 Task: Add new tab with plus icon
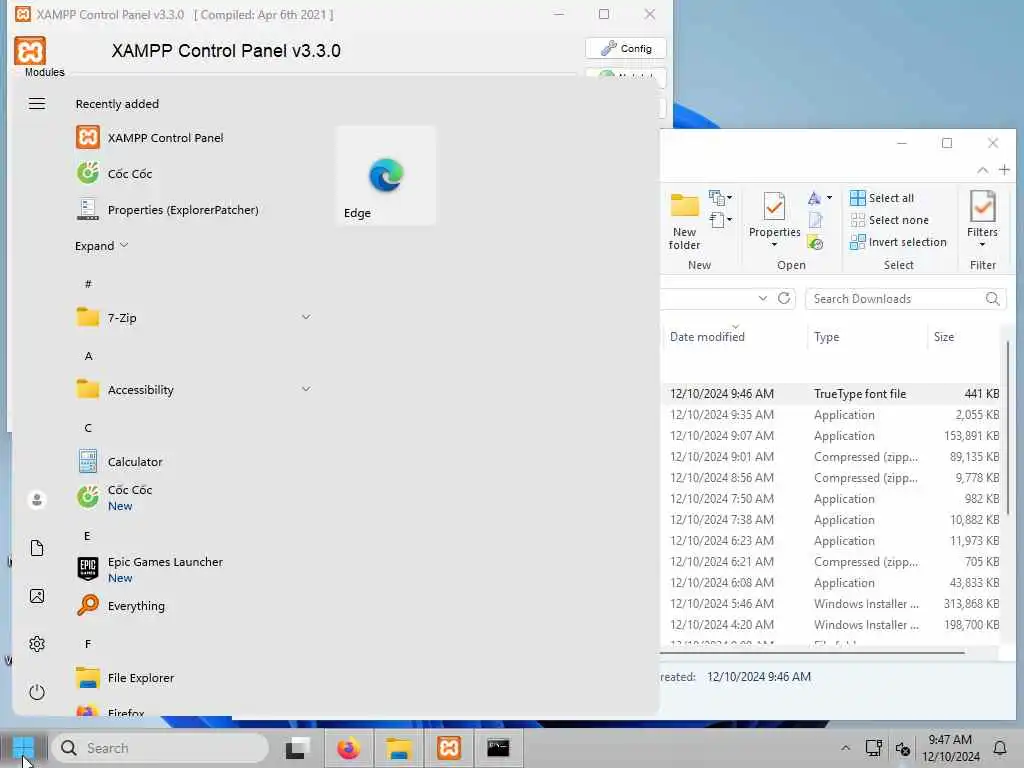click(x=1004, y=170)
